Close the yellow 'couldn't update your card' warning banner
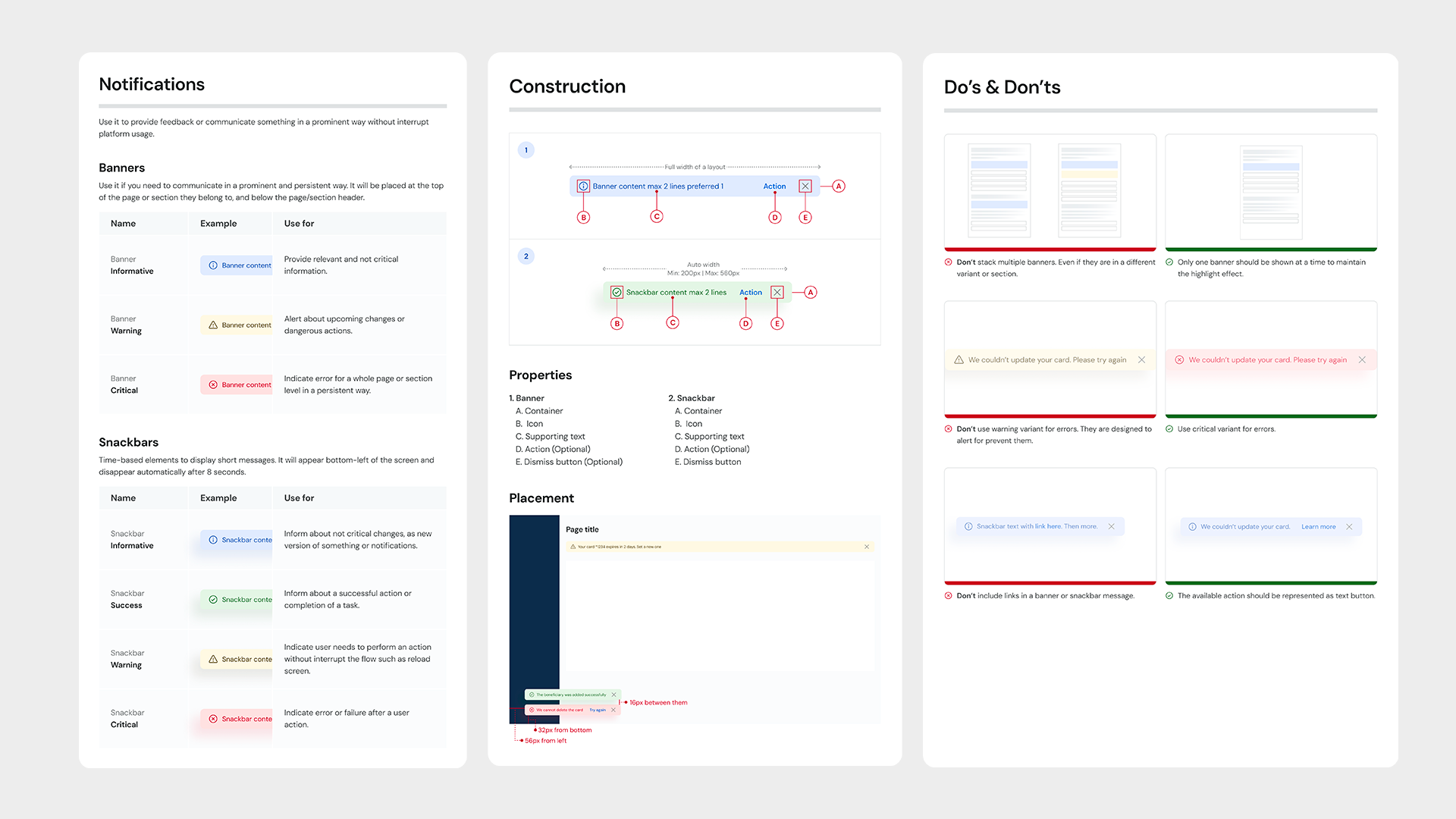1456x819 pixels. [1141, 359]
